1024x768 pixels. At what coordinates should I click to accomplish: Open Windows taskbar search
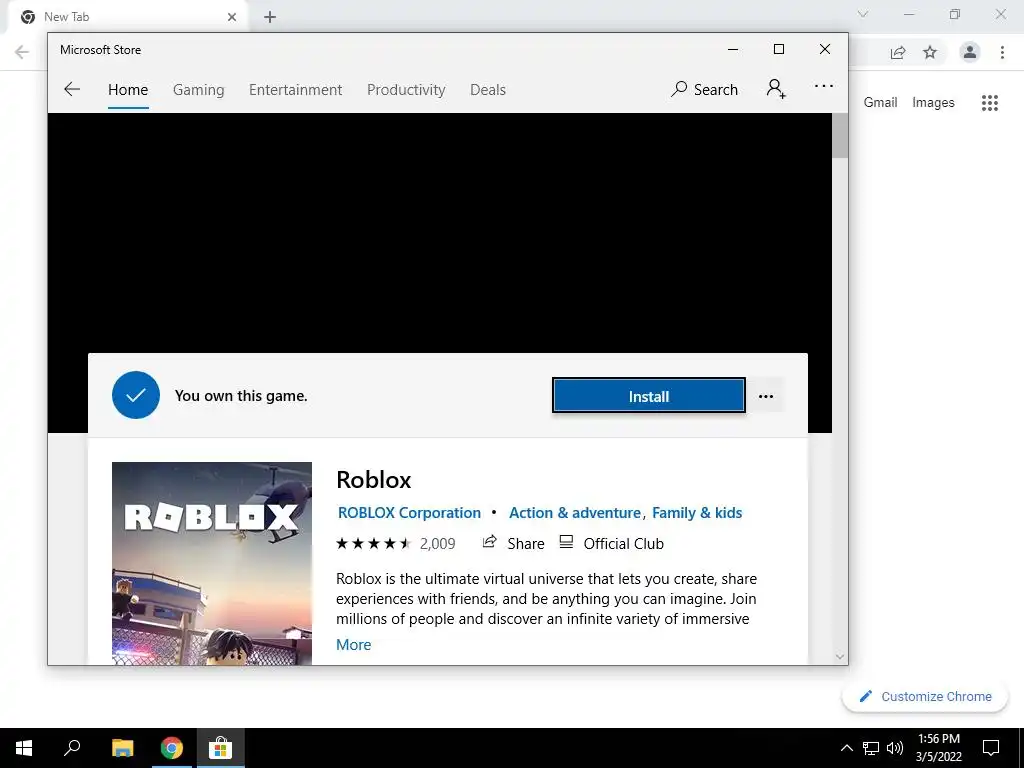click(x=72, y=748)
